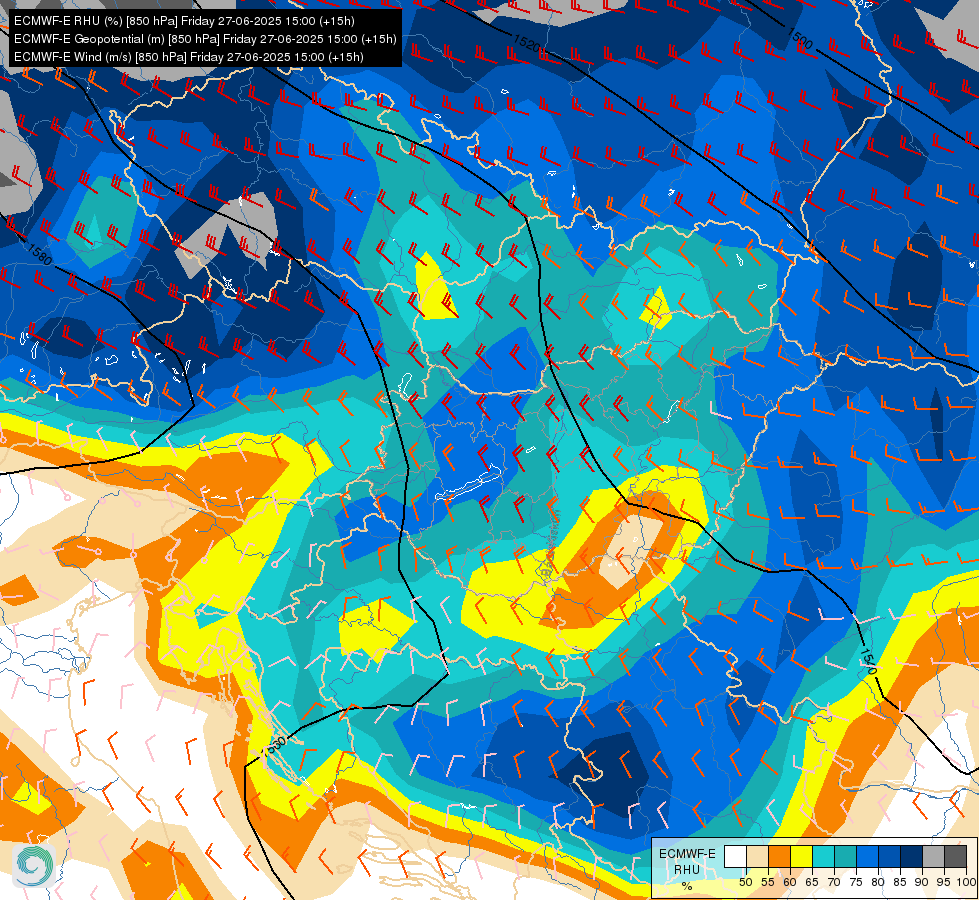
Task: Click the legend value 80
Action: click(x=878, y=882)
